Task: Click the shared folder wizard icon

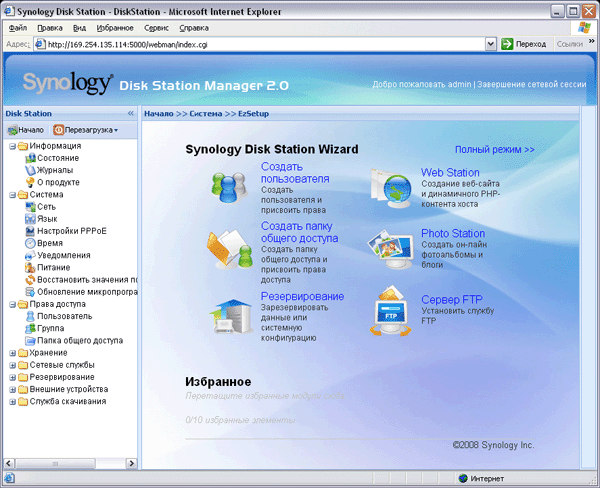Action: [x=230, y=249]
